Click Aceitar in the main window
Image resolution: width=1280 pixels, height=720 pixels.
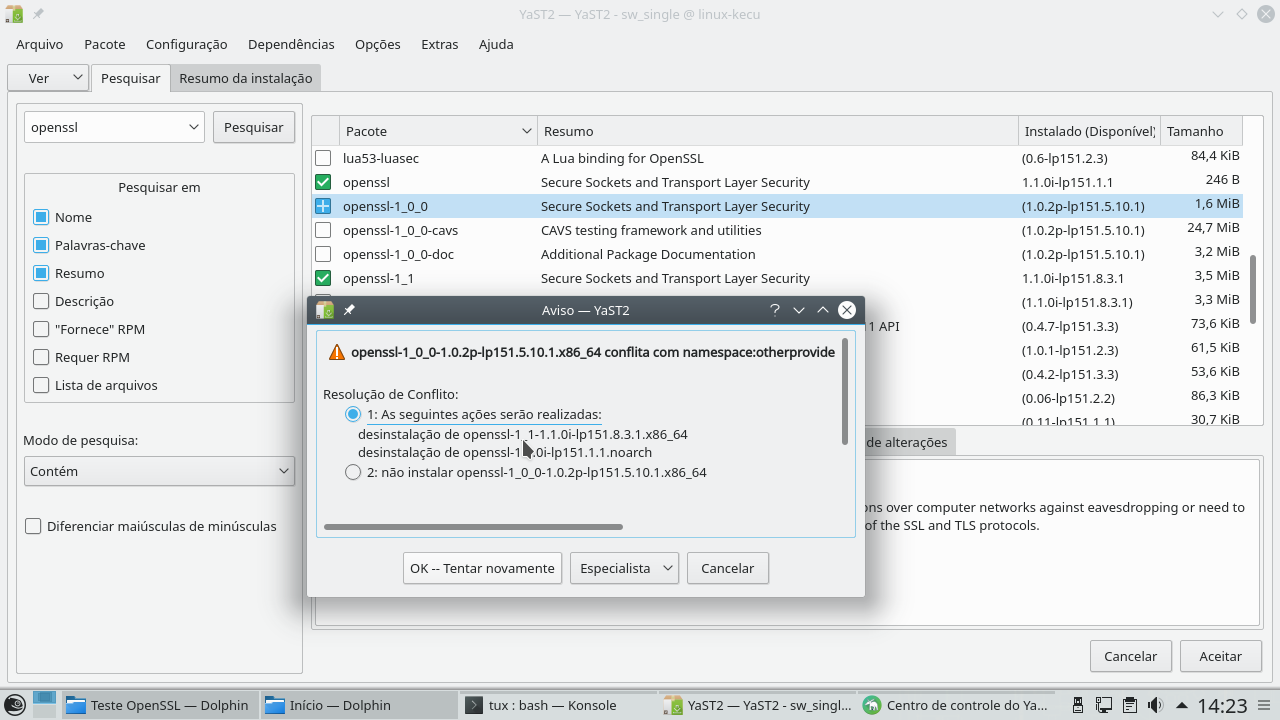click(1221, 656)
